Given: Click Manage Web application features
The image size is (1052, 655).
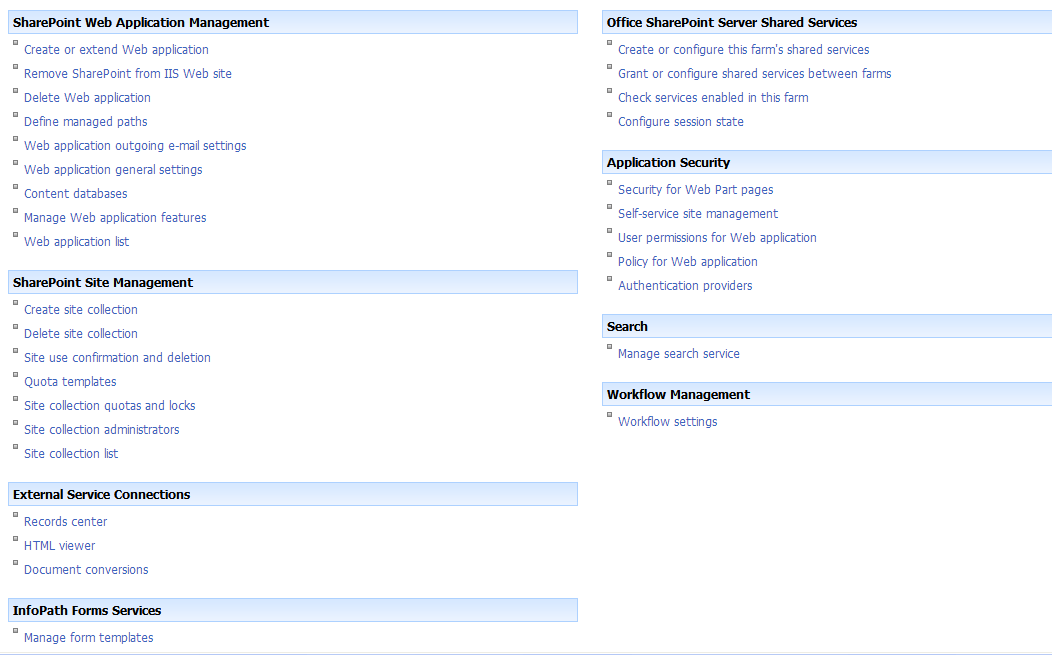Looking at the screenshot, I should click(115, 218).
